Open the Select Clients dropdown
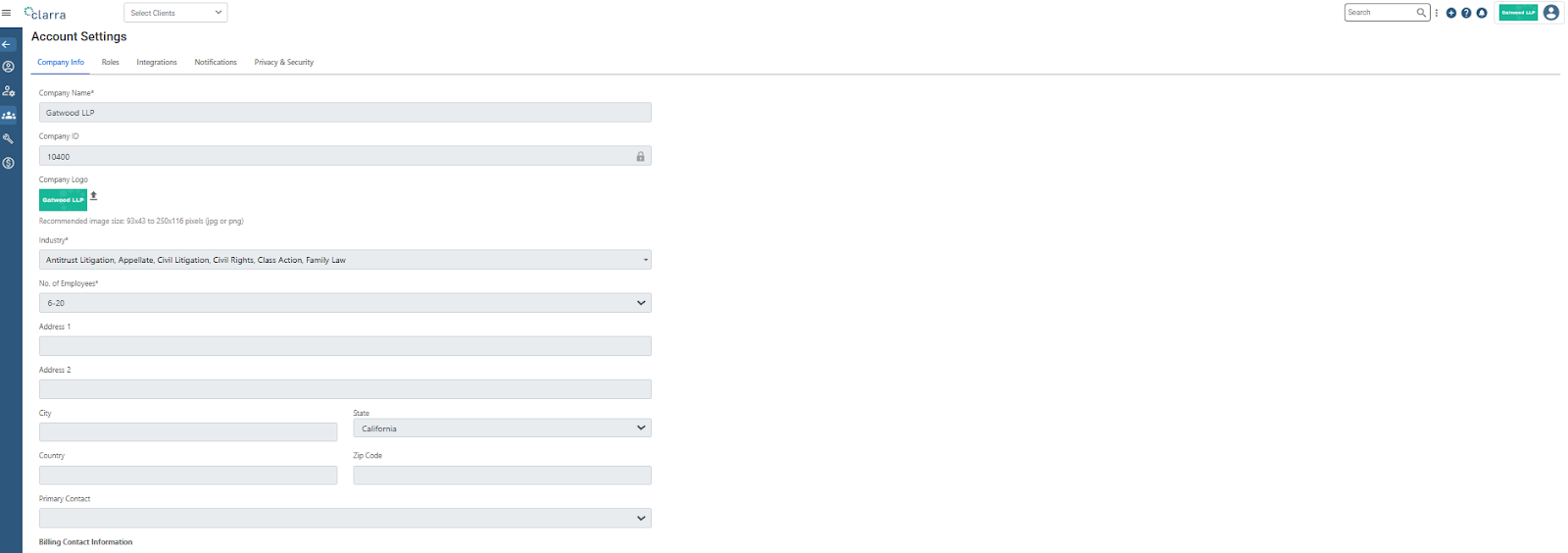 point(175,13)
